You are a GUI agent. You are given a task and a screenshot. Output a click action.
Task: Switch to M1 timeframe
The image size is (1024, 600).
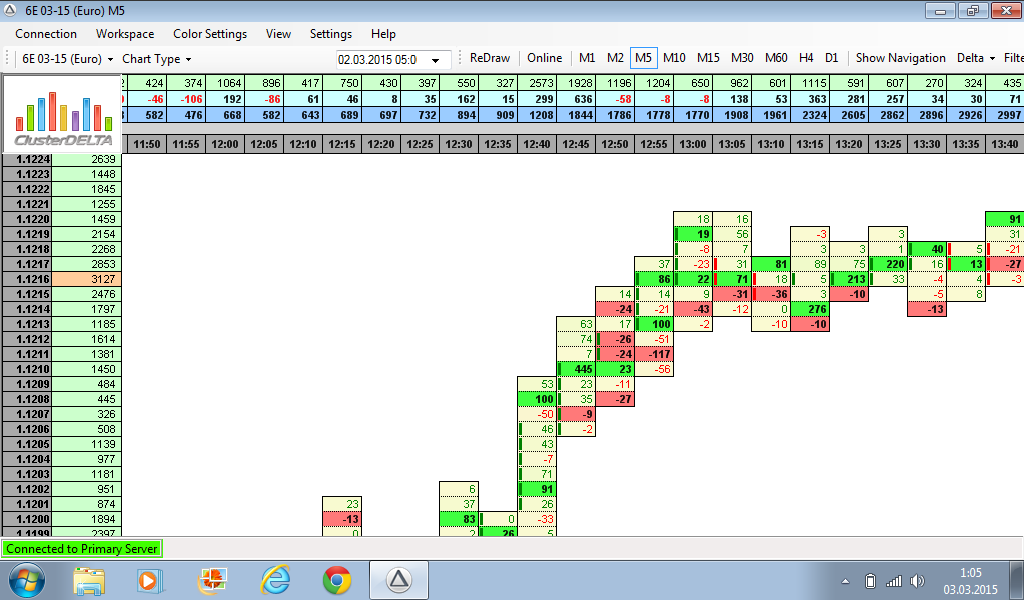(x=587, y=58)
